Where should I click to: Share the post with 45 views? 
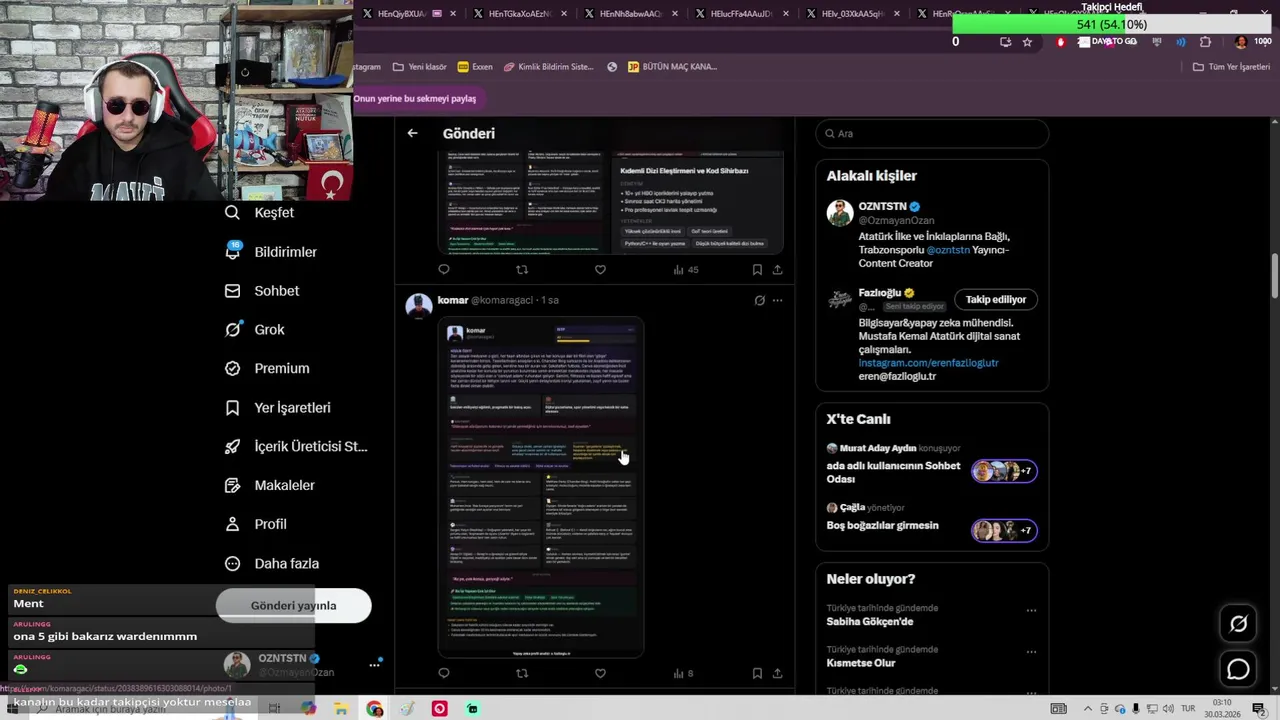click(777, 270)
